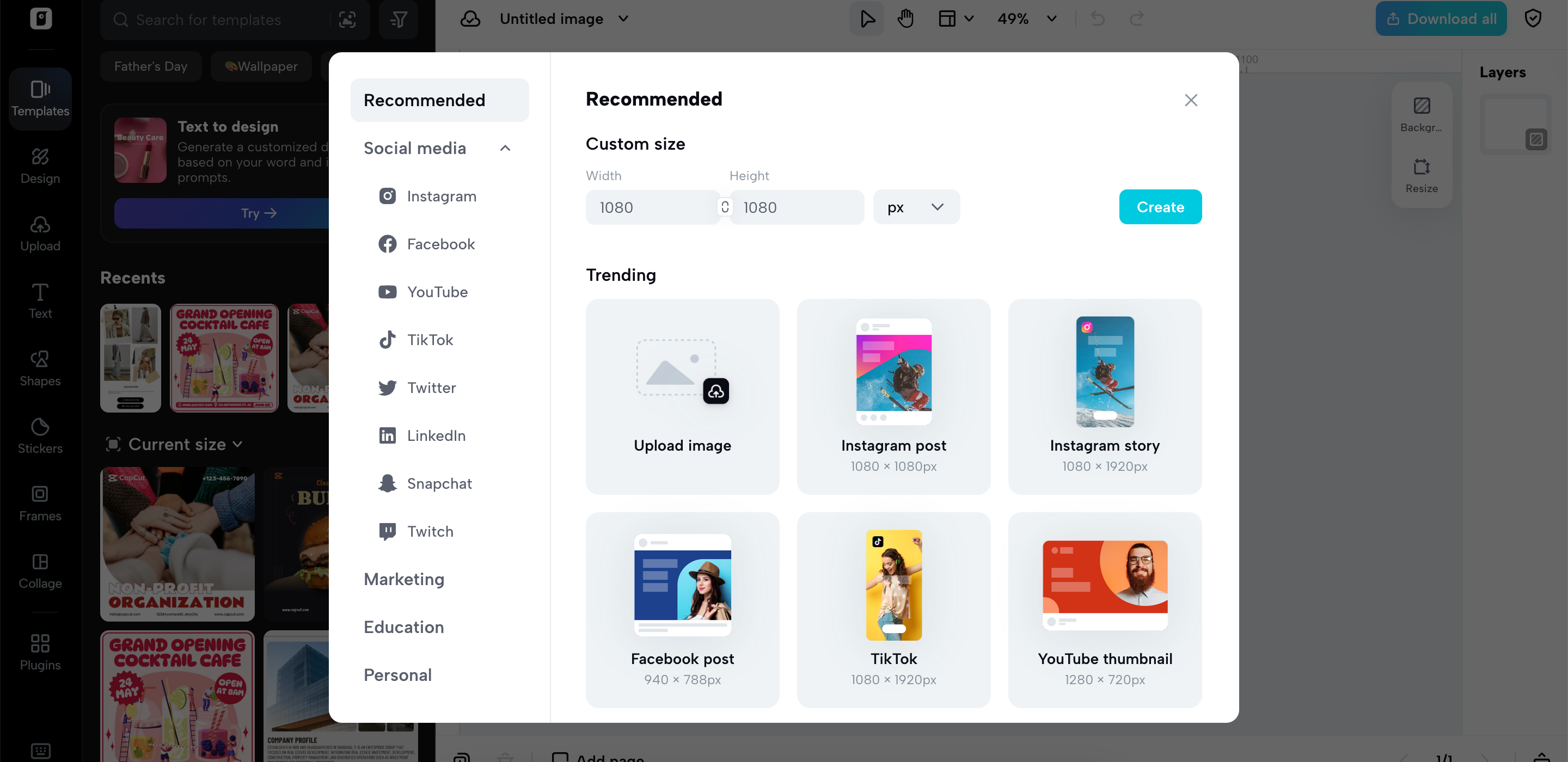Close the Recommended size dialog
This screenshot has width=1568, height=762.
tap(1191, 100)
